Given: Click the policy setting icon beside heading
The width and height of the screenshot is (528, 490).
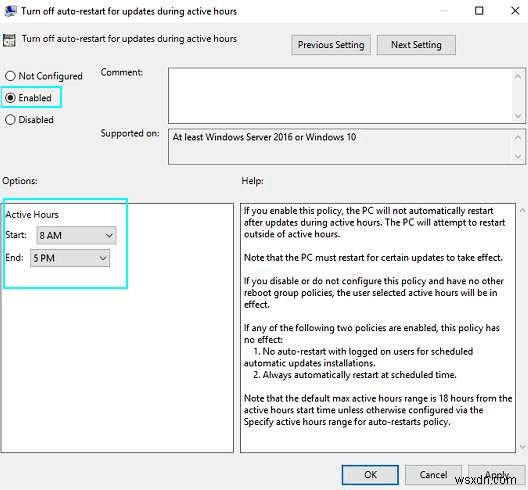Looking at the screenshot, I should point(9,40).
